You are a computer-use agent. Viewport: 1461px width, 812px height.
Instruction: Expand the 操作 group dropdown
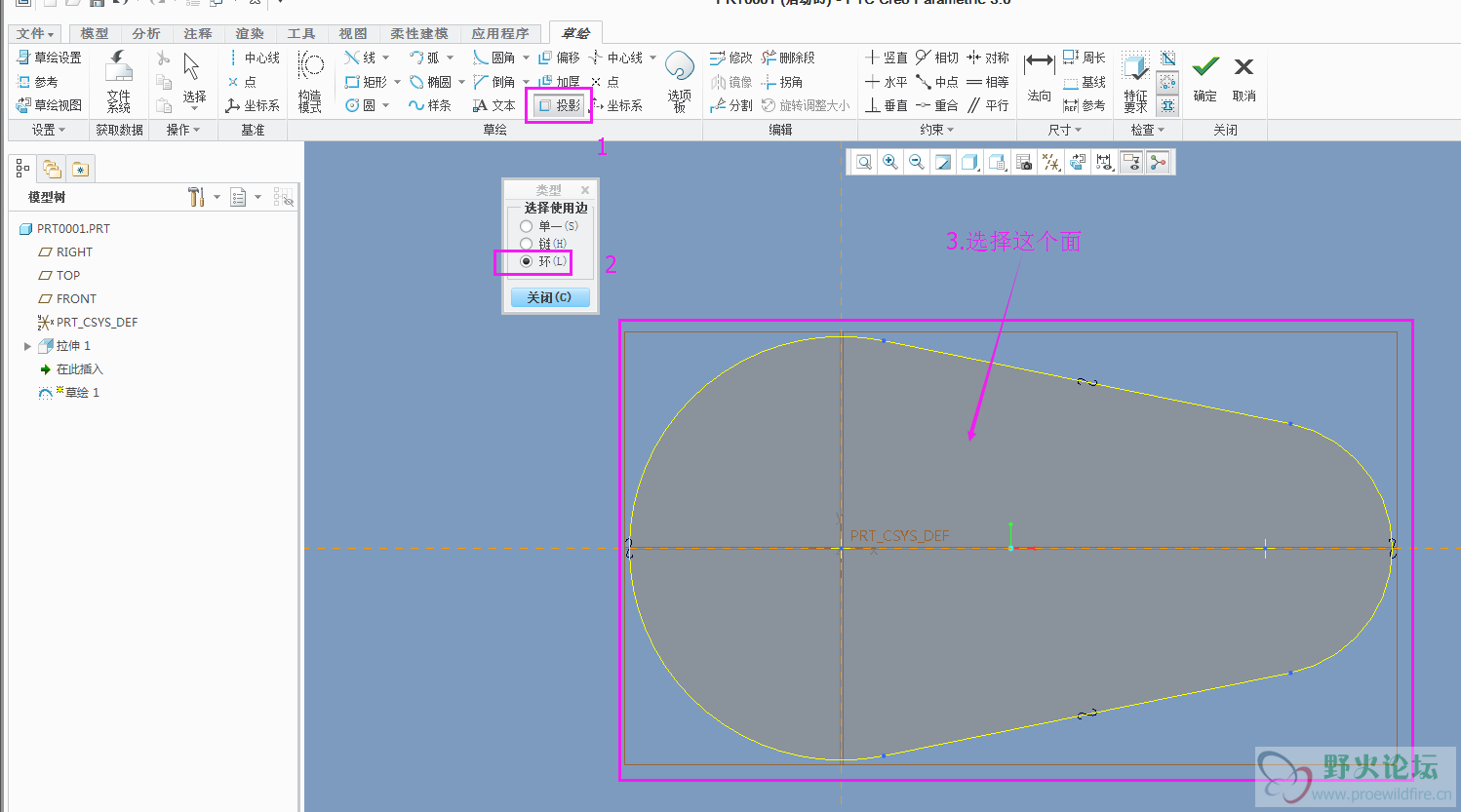click(x=182, y=130)
